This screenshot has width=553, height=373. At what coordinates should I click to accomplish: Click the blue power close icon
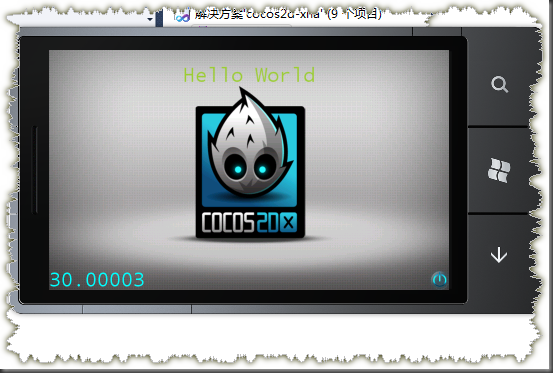click(439, 280)
